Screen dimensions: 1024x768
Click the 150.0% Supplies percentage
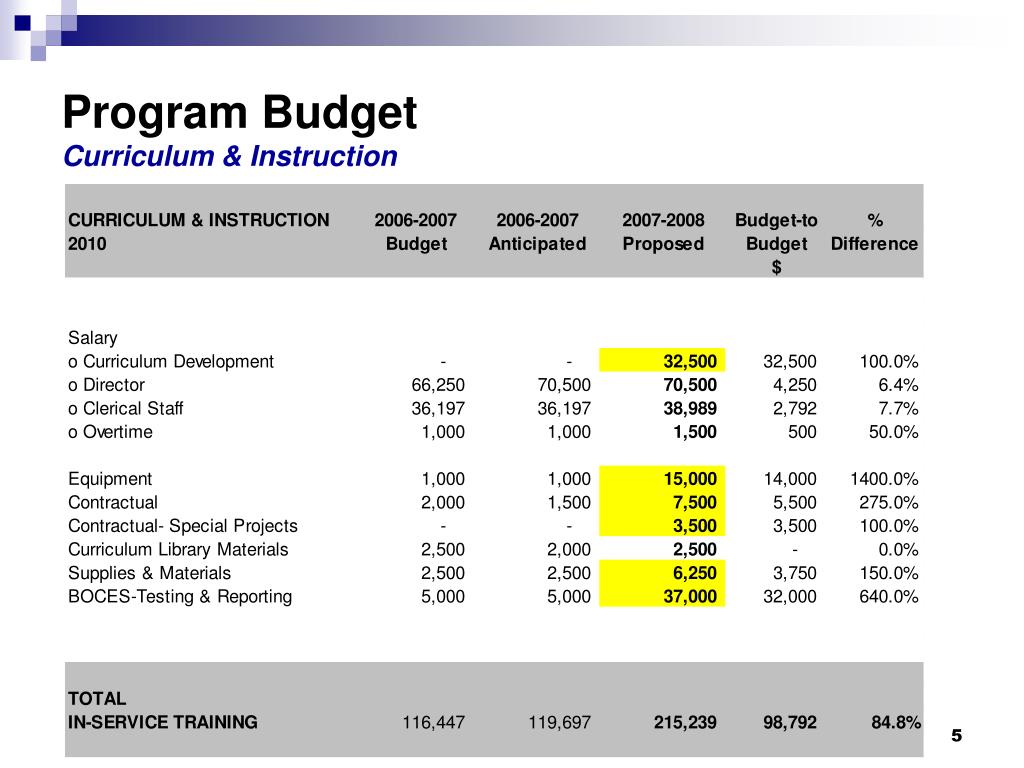point(889,573)
